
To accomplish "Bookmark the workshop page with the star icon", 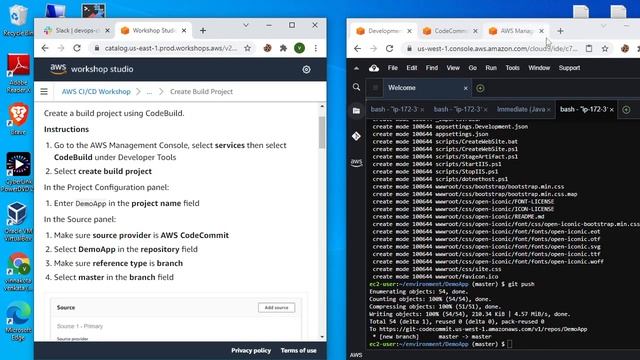I will 247,48.
